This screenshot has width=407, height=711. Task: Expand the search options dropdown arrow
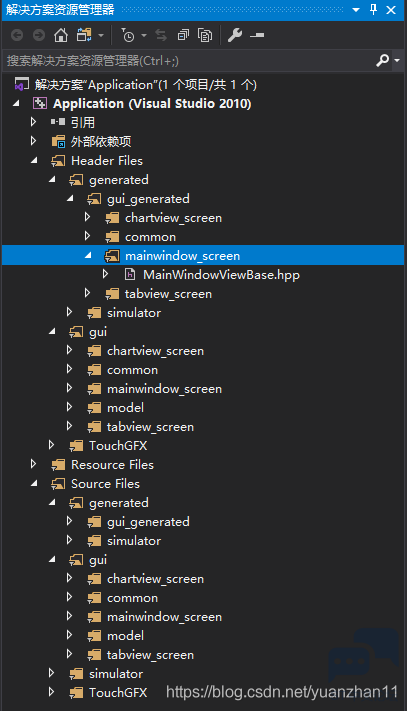click(397, 60)
